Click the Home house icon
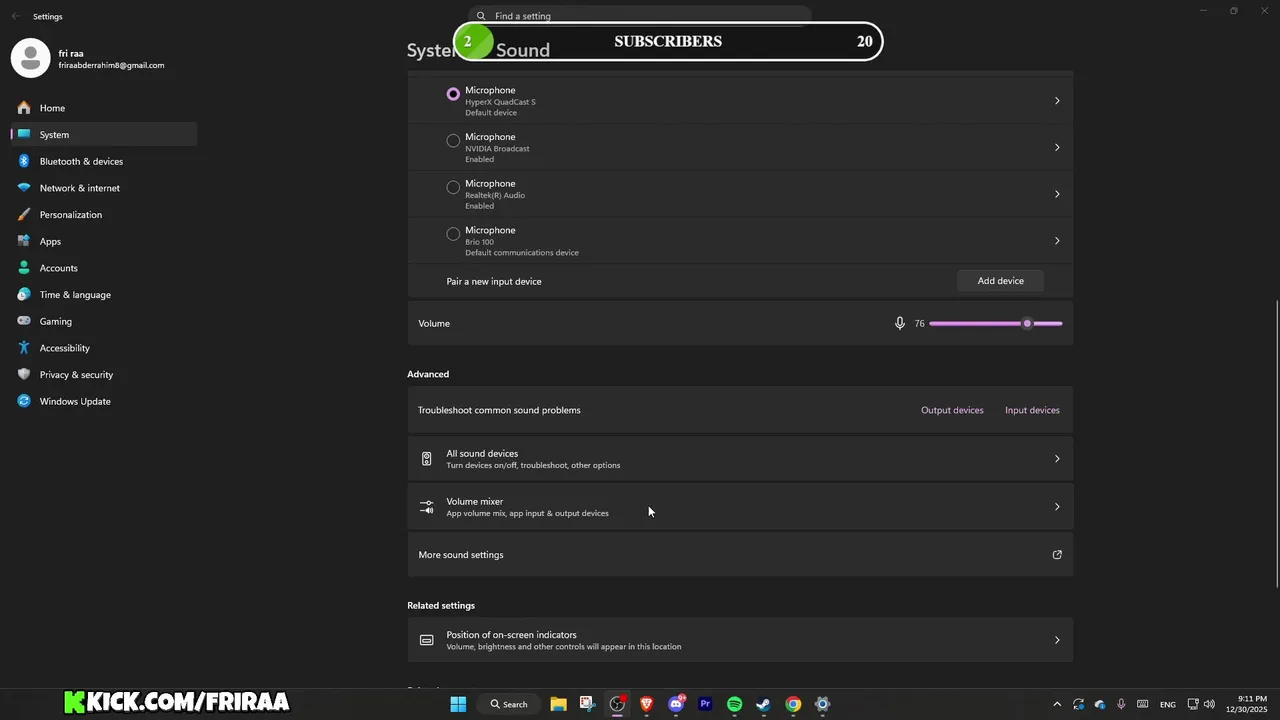This screenshot has width=1280, height=720. [24, 108]
